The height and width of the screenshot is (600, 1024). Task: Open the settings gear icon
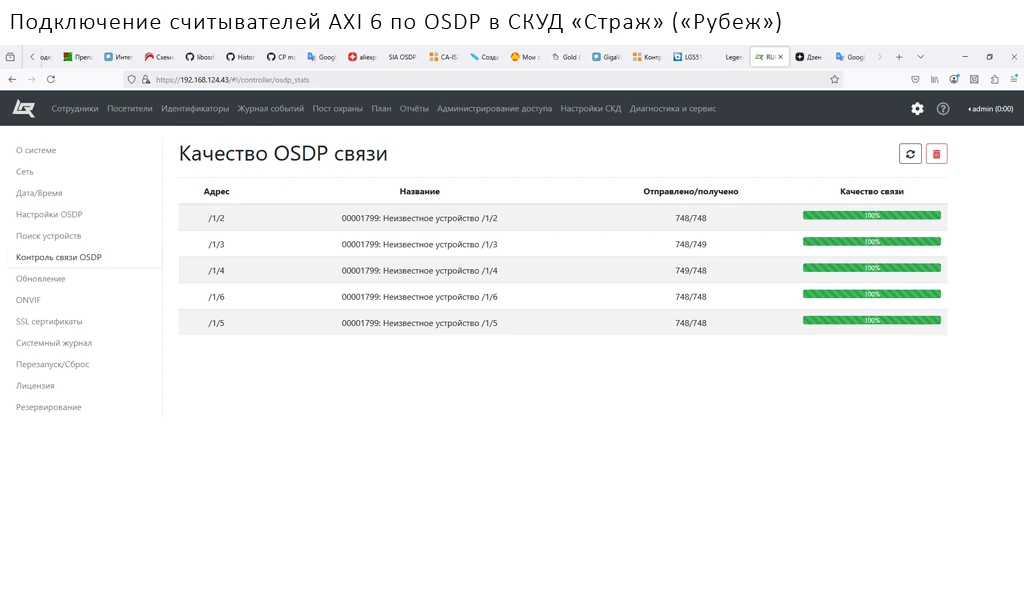pyautogui.click(x=917, y=109)
